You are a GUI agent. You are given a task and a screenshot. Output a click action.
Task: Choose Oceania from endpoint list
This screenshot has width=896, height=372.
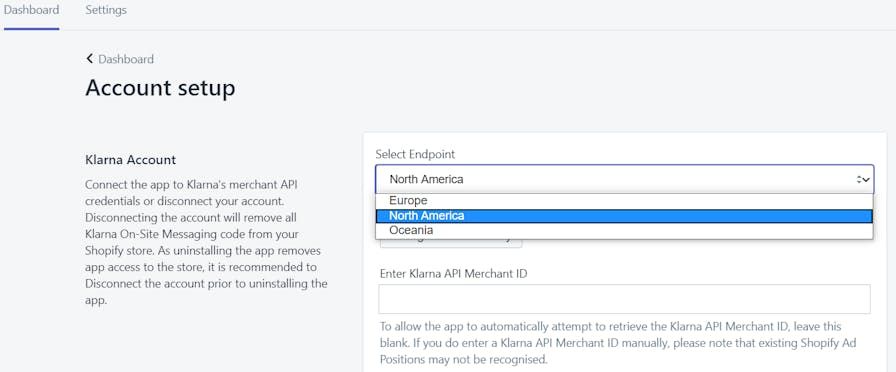coord(624,231)
